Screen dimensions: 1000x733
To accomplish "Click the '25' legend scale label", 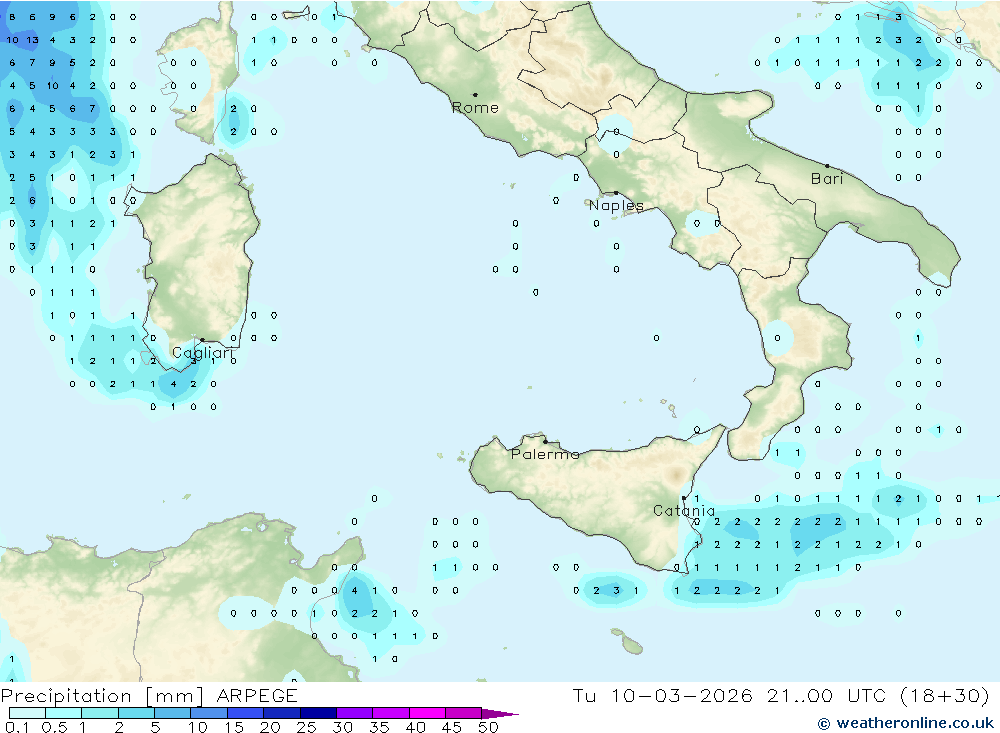I will point(307,727).
